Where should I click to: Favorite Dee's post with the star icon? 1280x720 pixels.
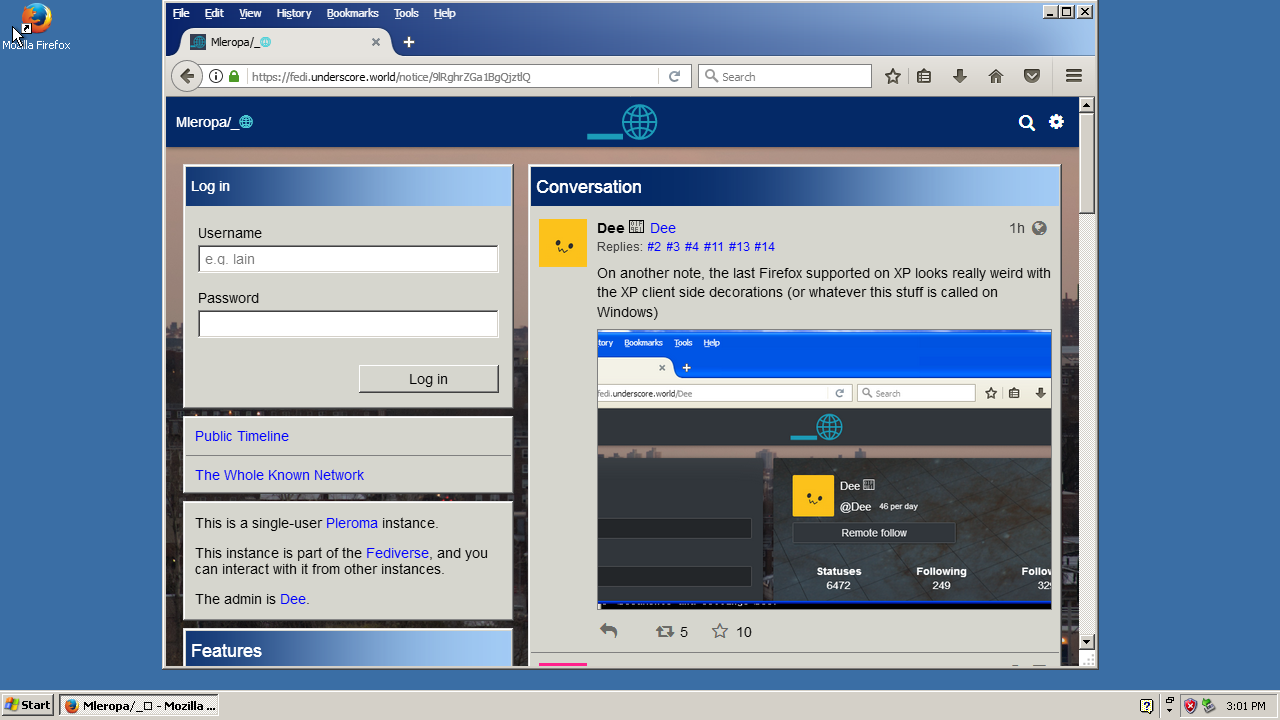[x=720, y=631]
